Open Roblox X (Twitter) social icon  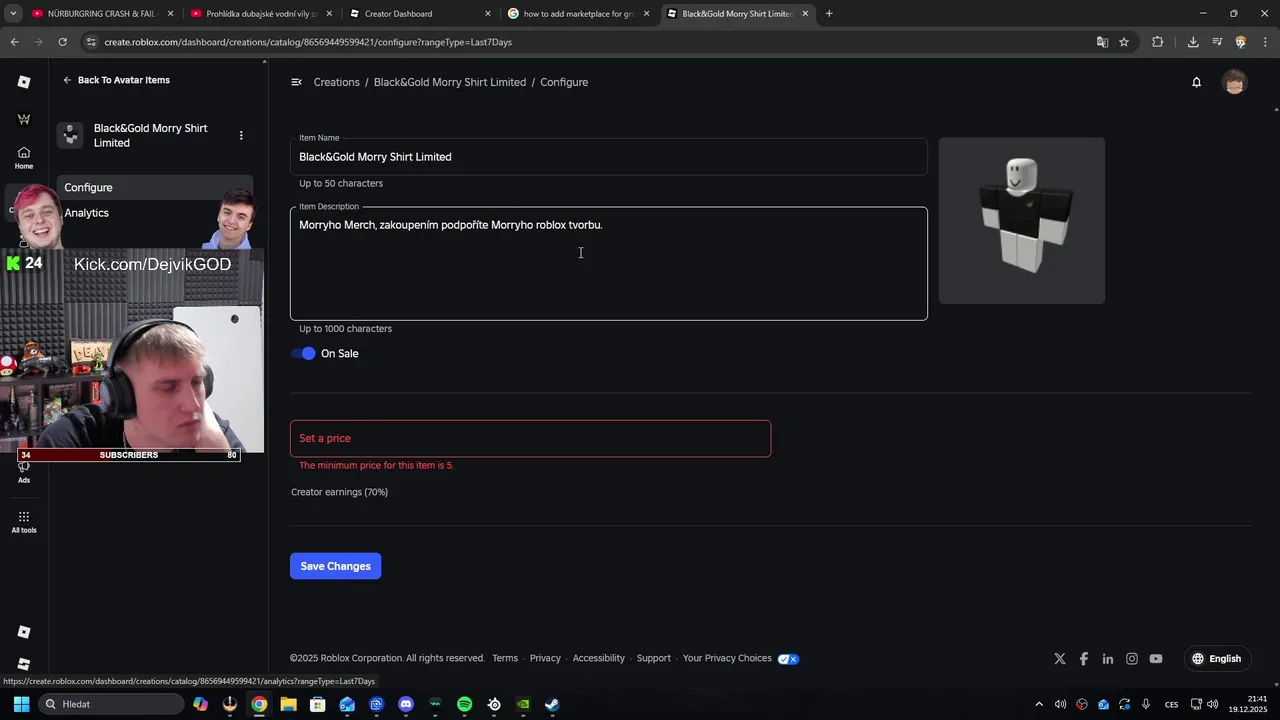pyautogui.click(x=1060, y=659)
